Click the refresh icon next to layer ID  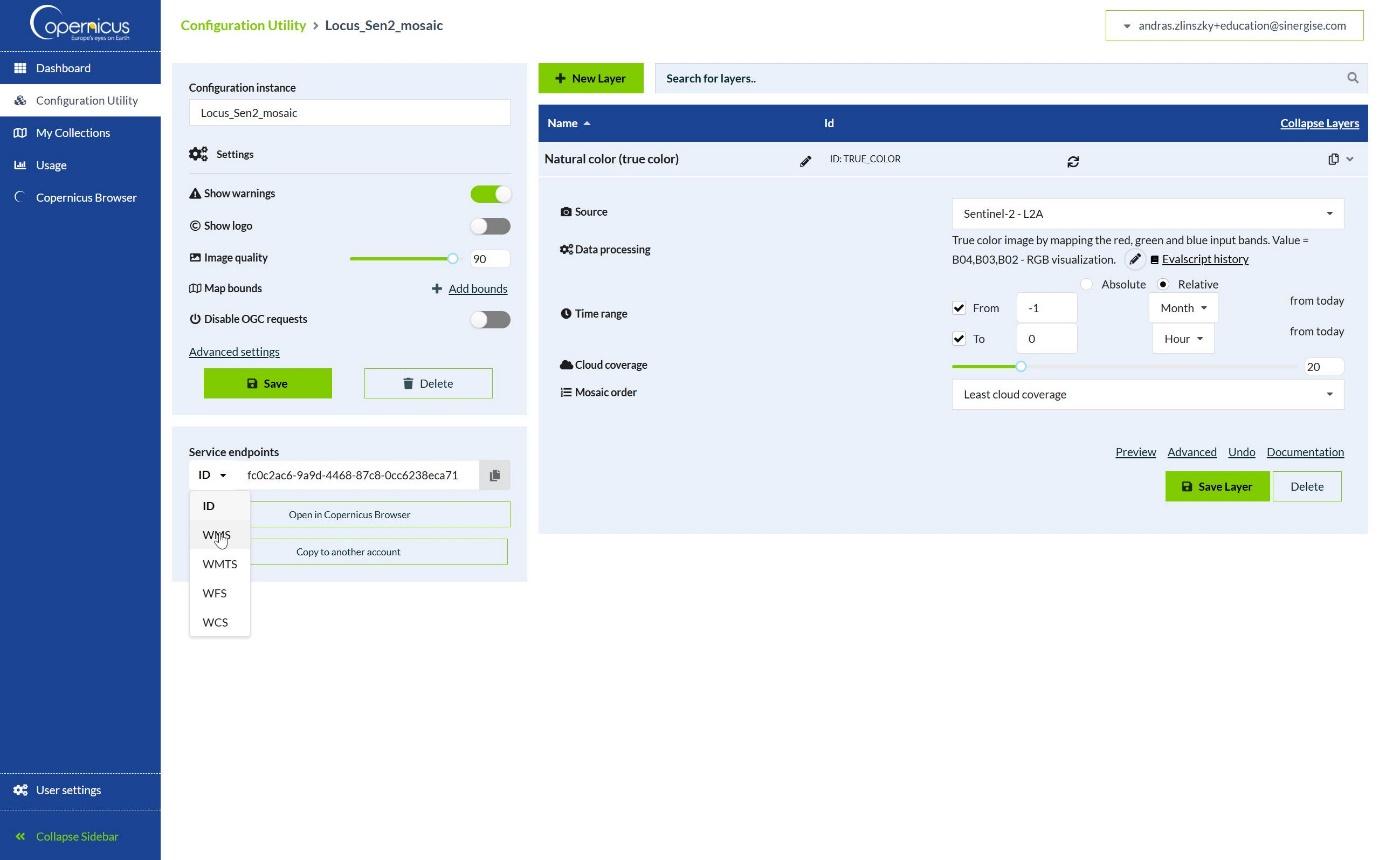point(1073,161)
